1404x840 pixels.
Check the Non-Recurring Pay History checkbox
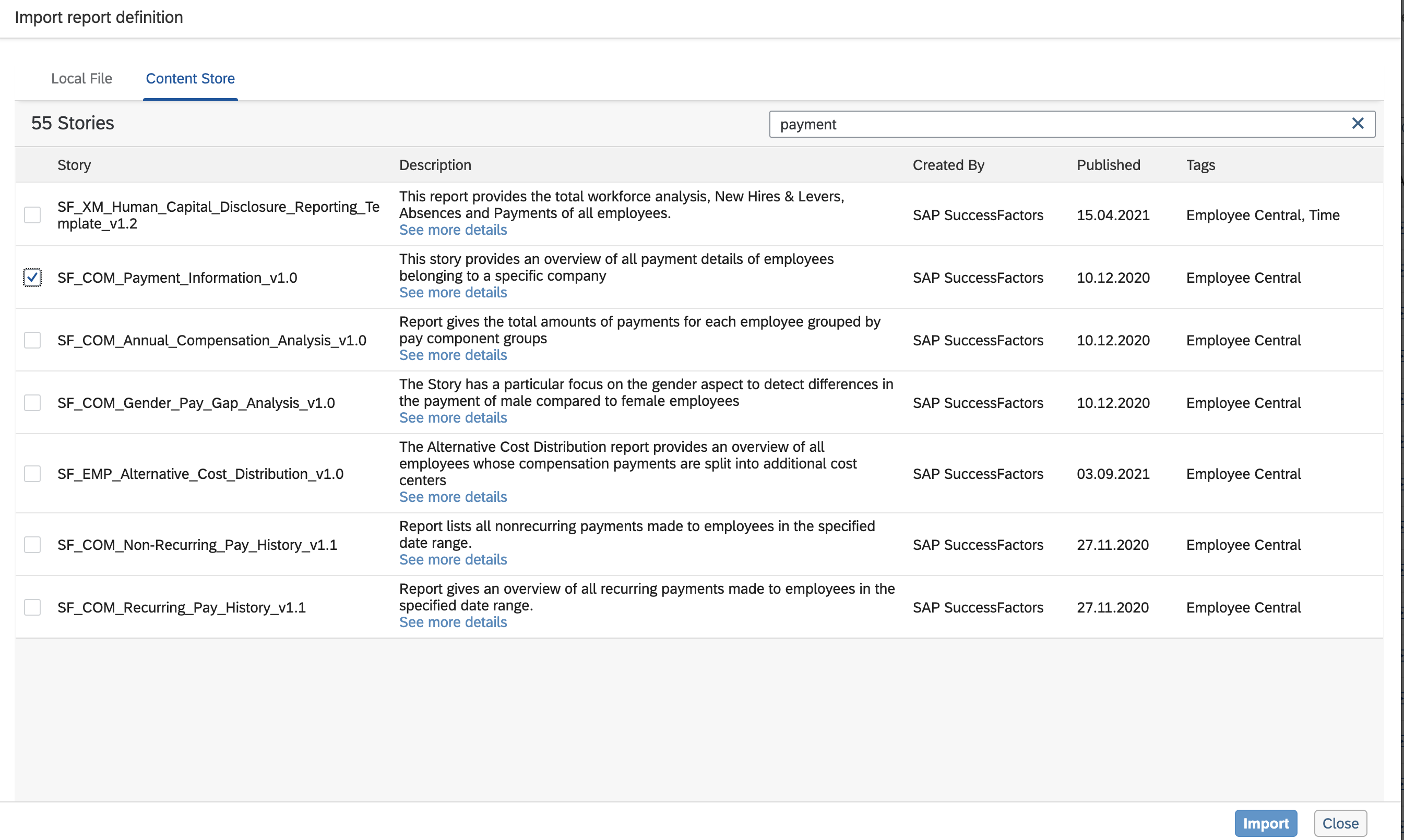32,545
